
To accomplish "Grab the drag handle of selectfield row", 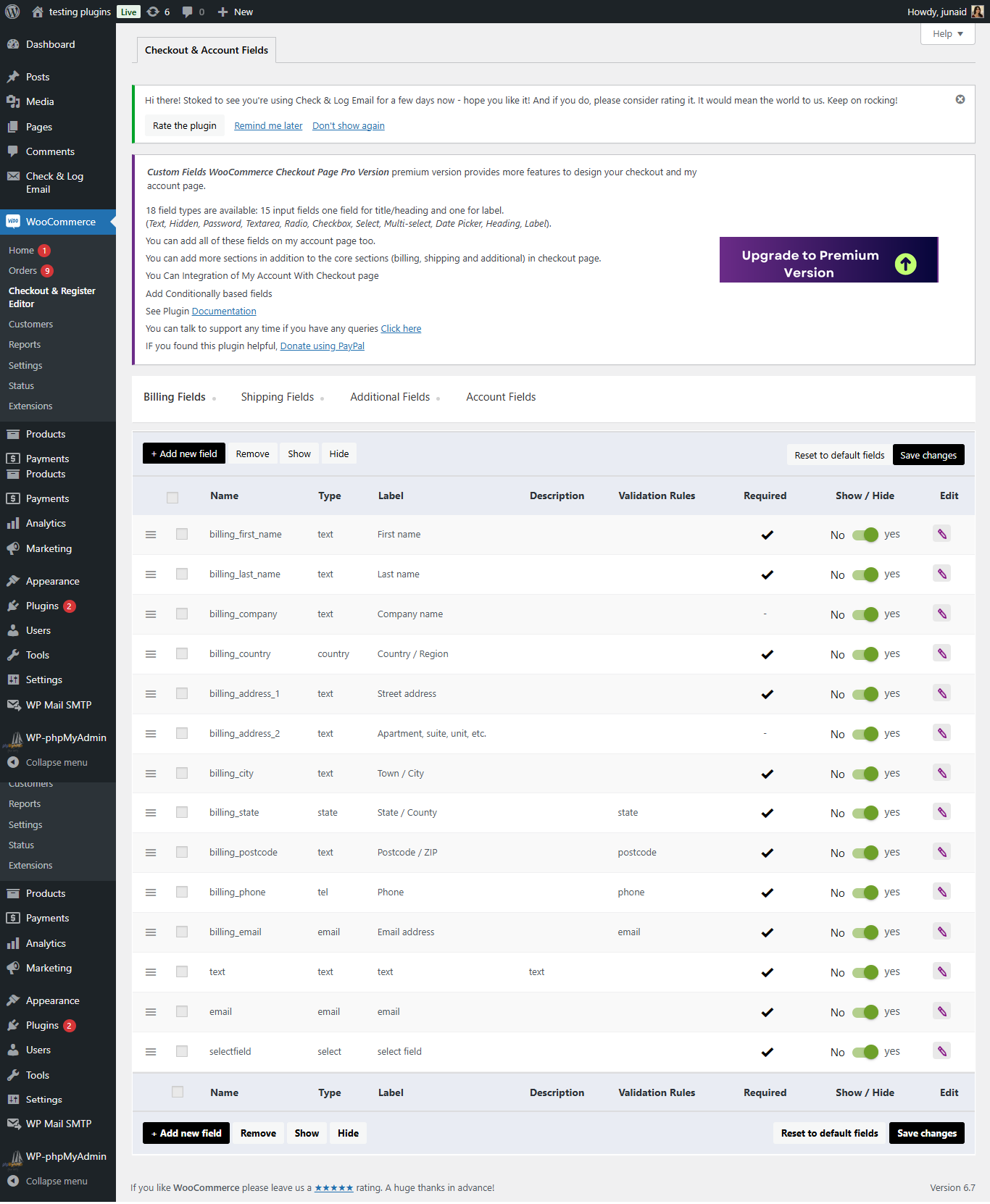I will [x=151, y=1052].
